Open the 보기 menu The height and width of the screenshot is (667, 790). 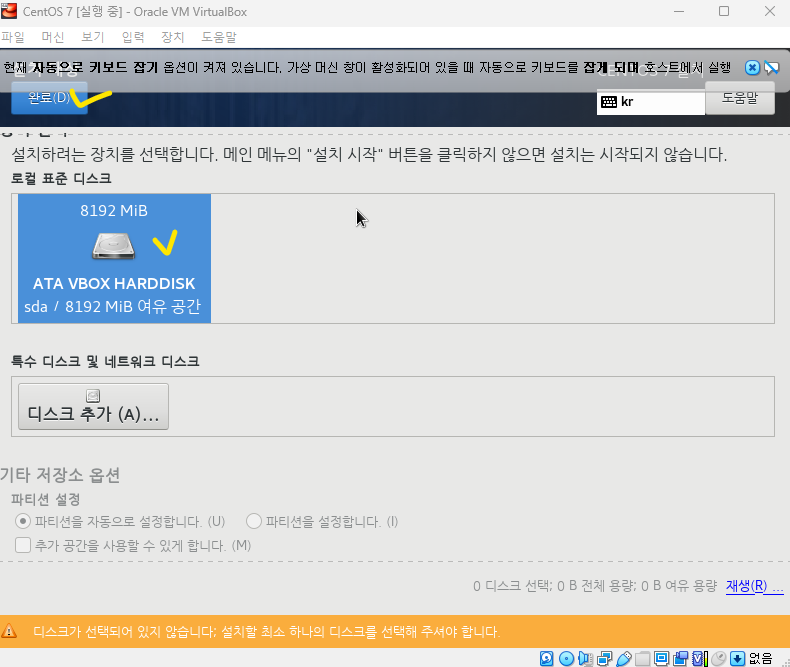(93, 37)
